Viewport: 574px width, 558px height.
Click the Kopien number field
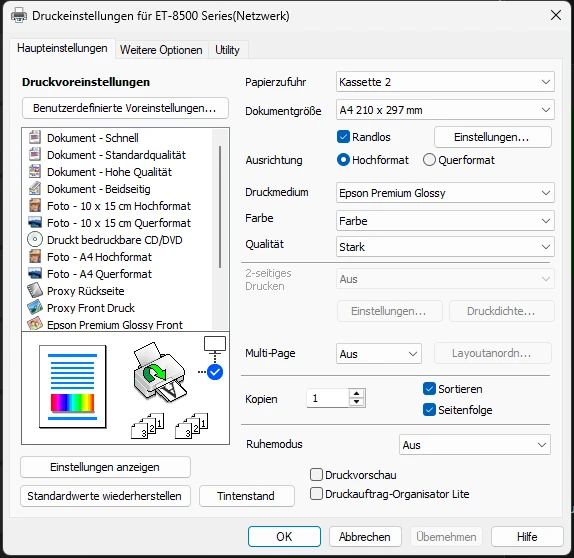coord(328,398)
